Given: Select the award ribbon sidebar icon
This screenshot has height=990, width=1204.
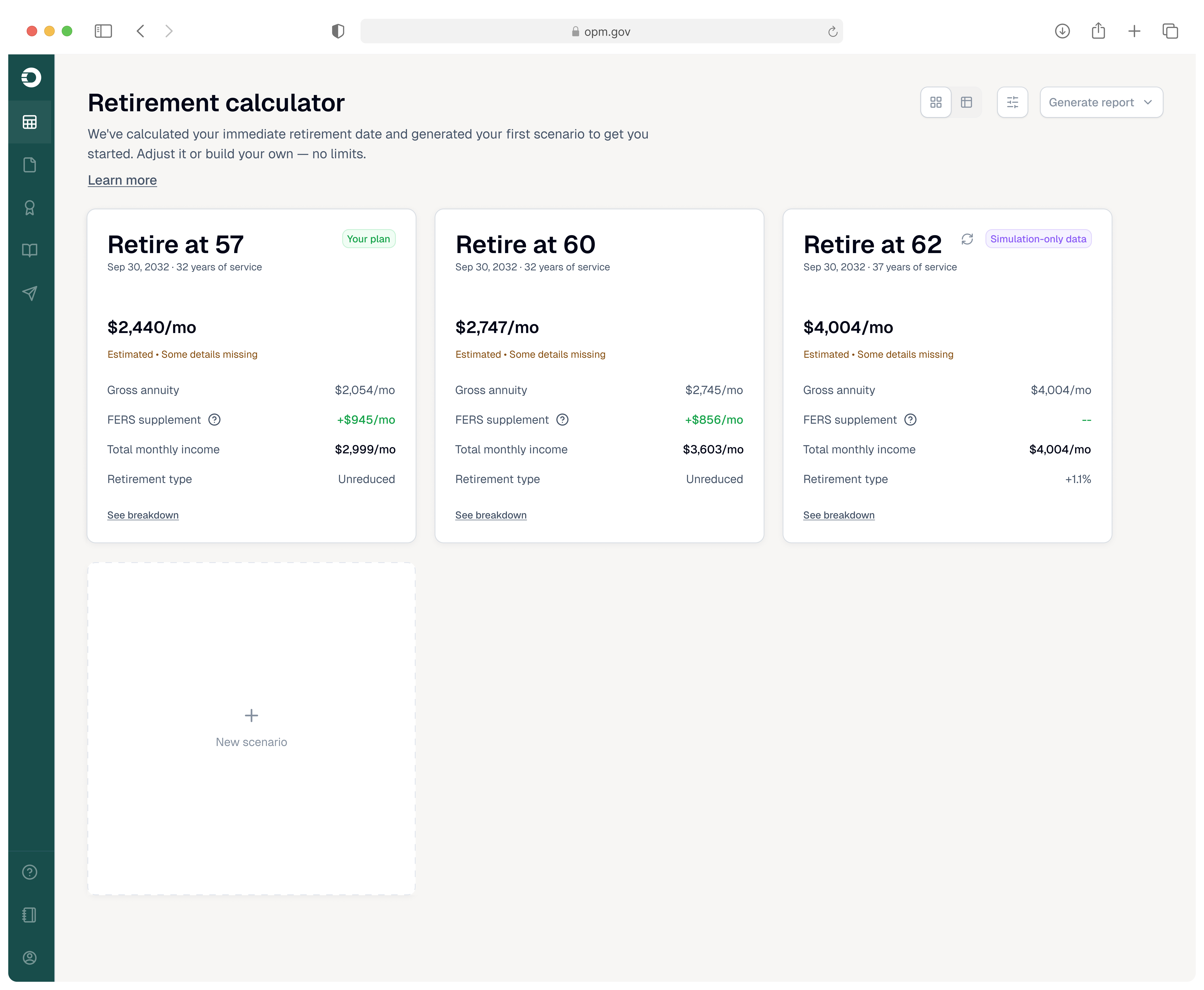Looking at the screenshot, I should [30, 208].
